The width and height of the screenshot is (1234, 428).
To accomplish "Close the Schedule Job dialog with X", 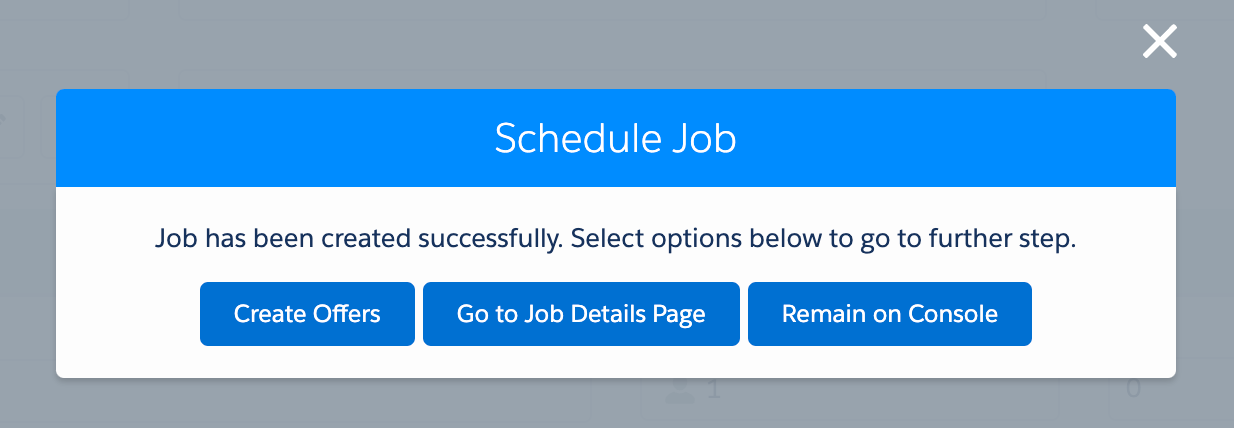I will (1159, 42).
